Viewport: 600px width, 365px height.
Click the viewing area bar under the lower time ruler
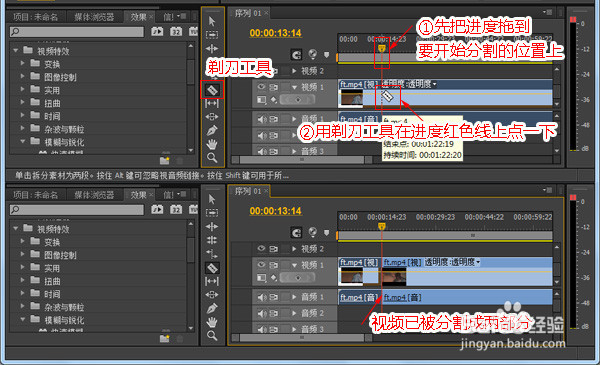(x=445, y=236)
